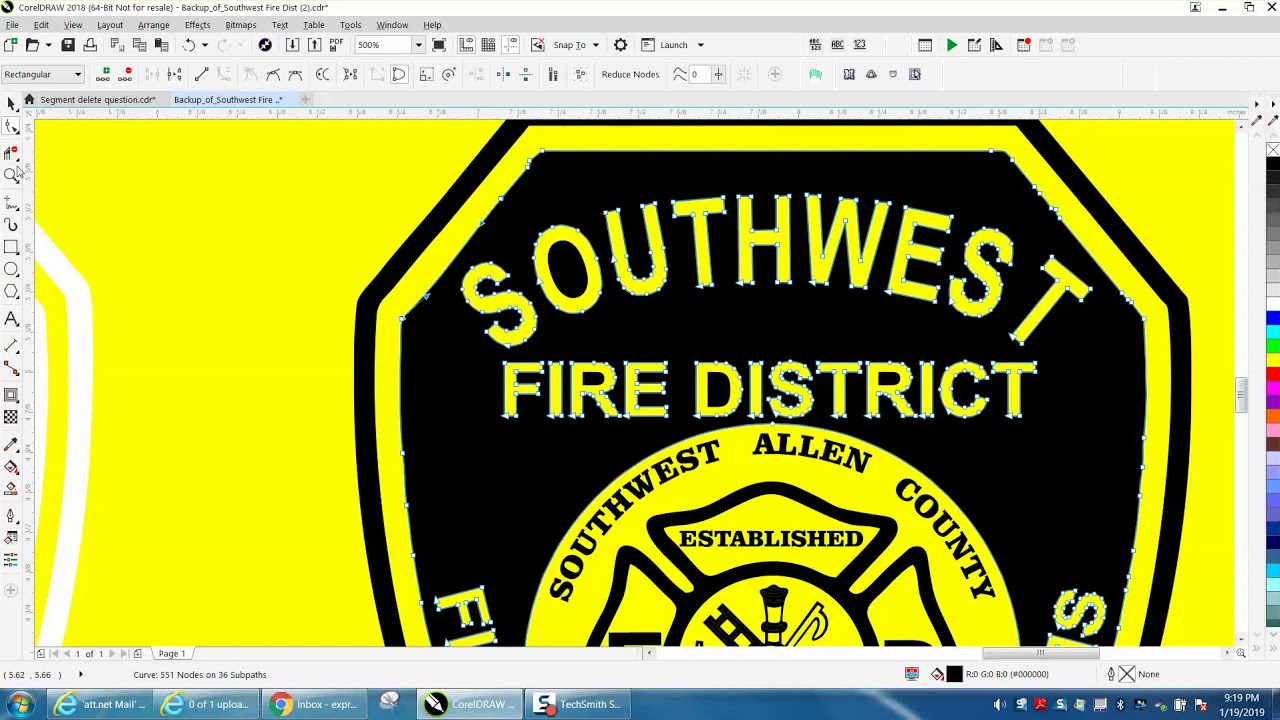The width and height of the screenshot is (1280, 720).
Task: Open Chrome Inbox taskbar button
Action: 316,704
